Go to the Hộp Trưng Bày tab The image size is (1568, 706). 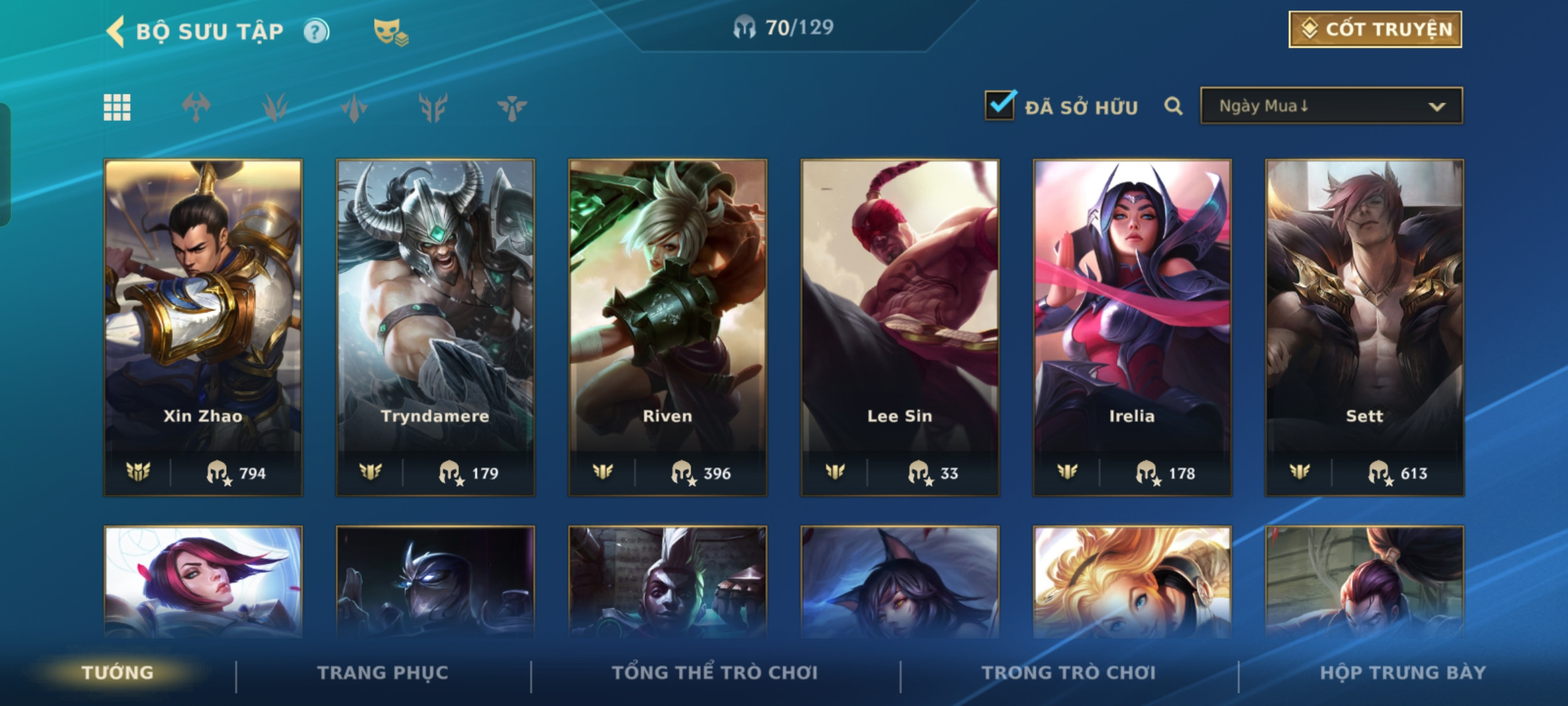click(x=1403, y=673)
